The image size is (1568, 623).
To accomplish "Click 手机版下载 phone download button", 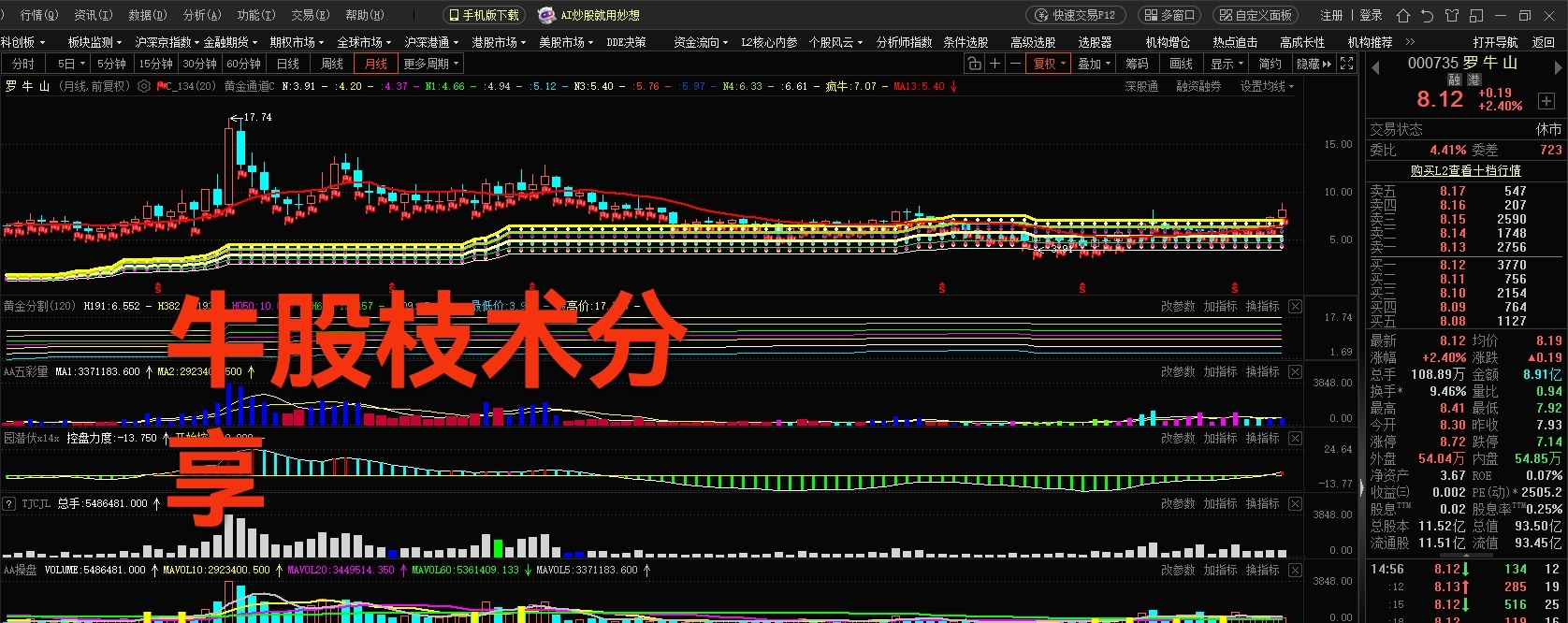I will 484,15.
